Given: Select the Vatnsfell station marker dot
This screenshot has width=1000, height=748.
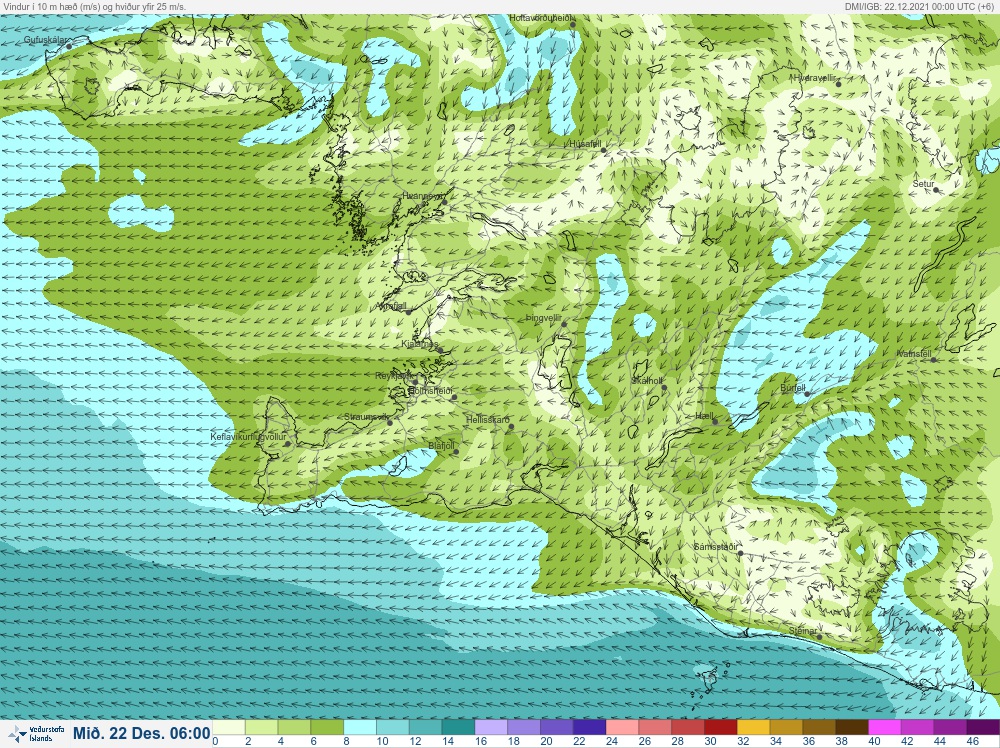Looking at the screenshot, I should pos(934,360).
